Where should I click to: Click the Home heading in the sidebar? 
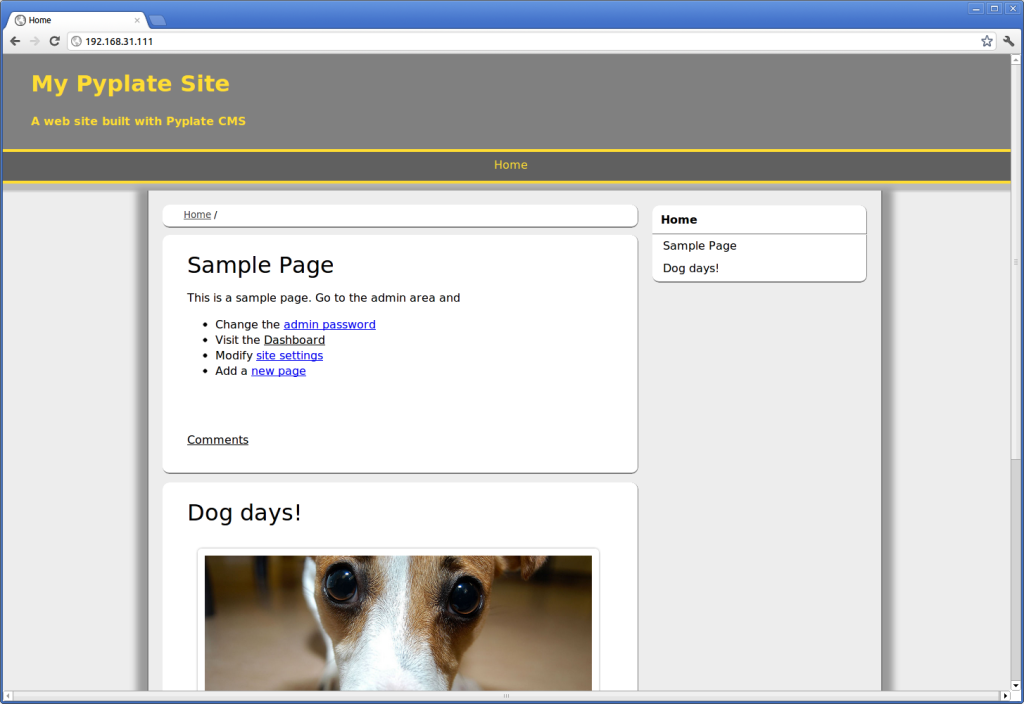pyautogui.click(x=679, y=219)
